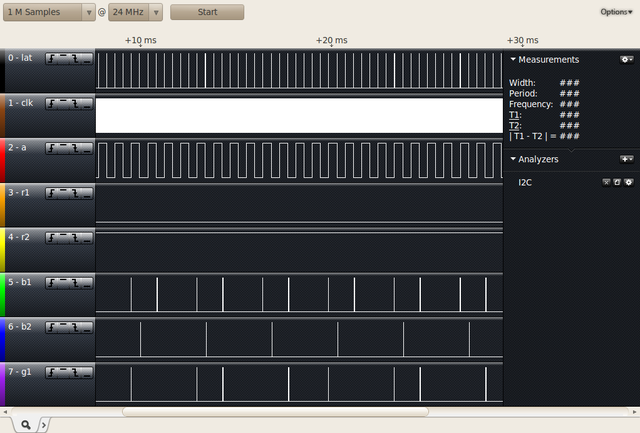The image size is (640, 433).
Task: Remove the I2C analyzer with the X icon
Action: tap(606, 182)
